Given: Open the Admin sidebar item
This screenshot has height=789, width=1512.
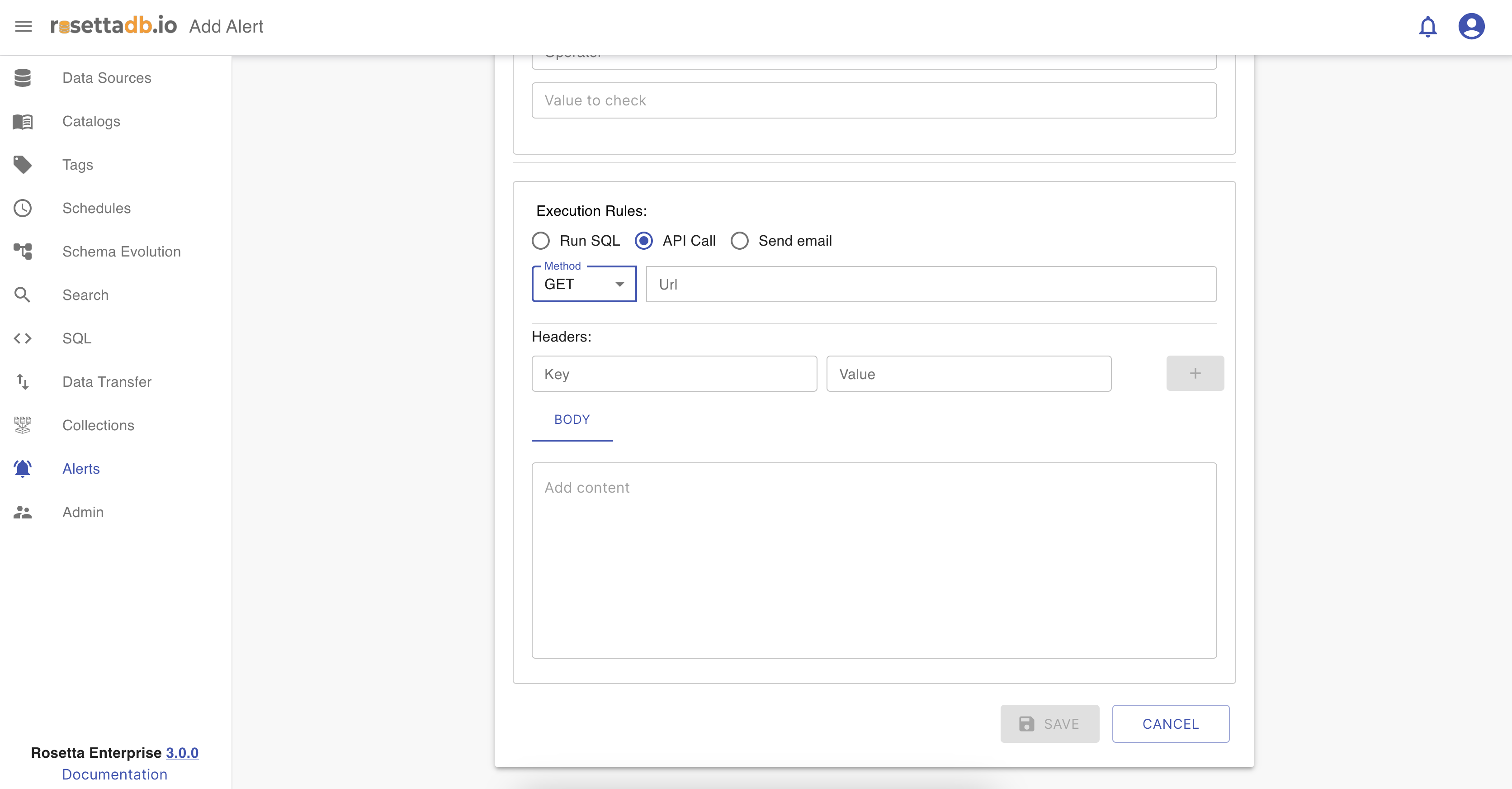Looking at the screenshot, I should (x=83, y=512).
